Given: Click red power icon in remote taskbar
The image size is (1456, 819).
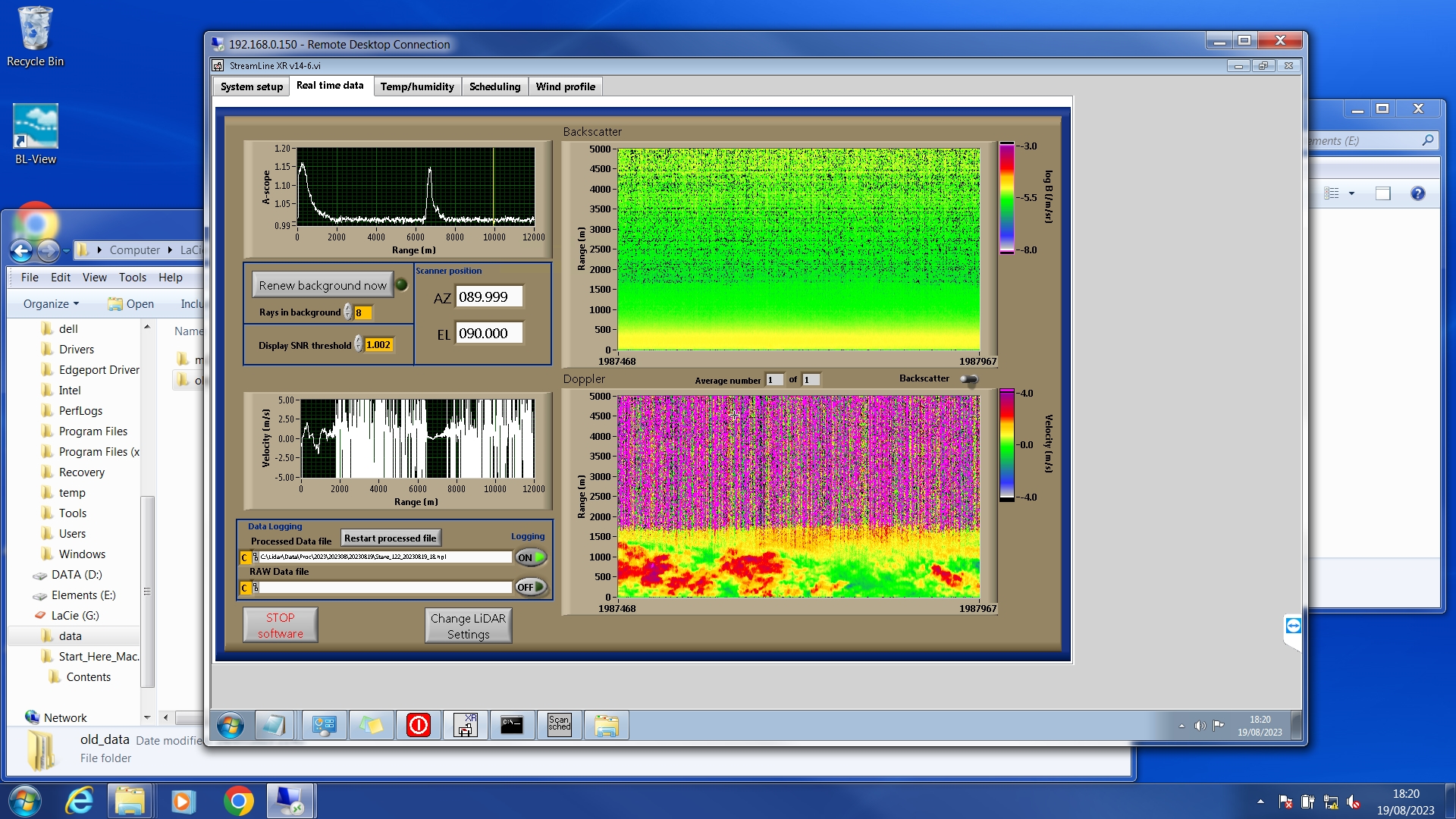Looking at the screenshot, I should 418,726.
